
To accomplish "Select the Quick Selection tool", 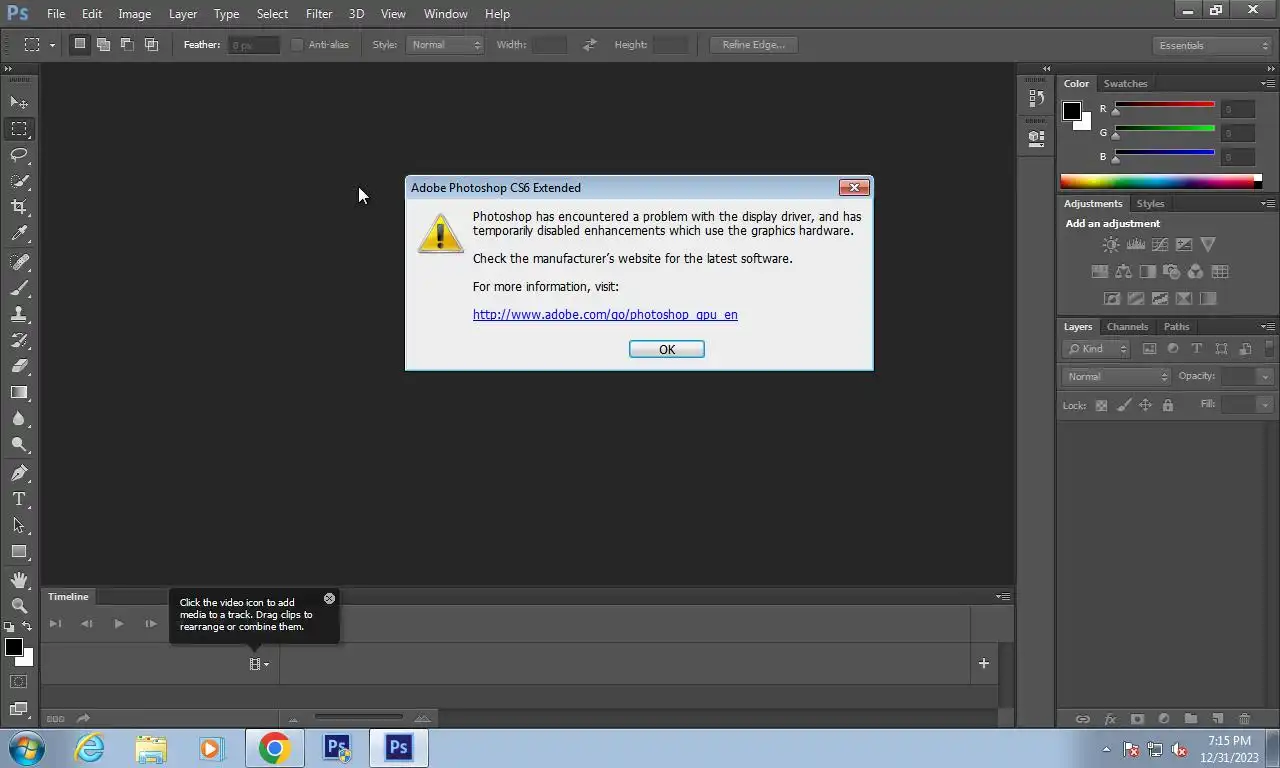I will point(19,181).
